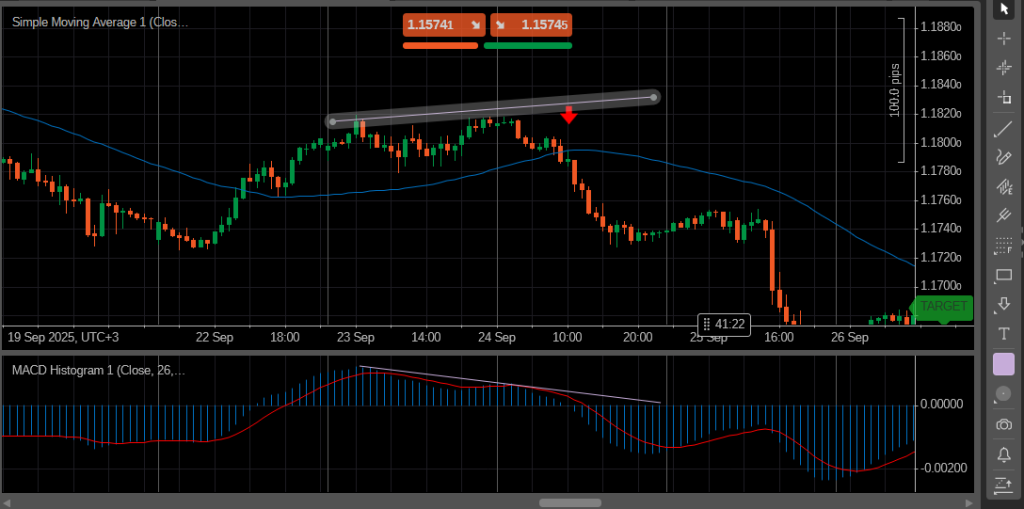Activate the crosshair cursor tool

click(x=1004, y=37)
